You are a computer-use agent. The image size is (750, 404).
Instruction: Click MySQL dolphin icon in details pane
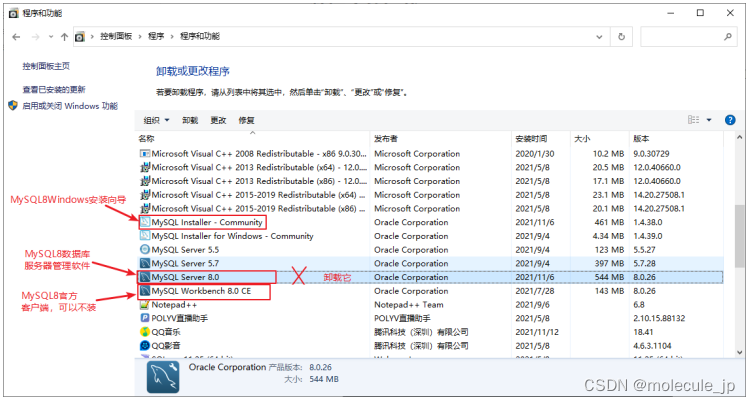tap(163, 377)
